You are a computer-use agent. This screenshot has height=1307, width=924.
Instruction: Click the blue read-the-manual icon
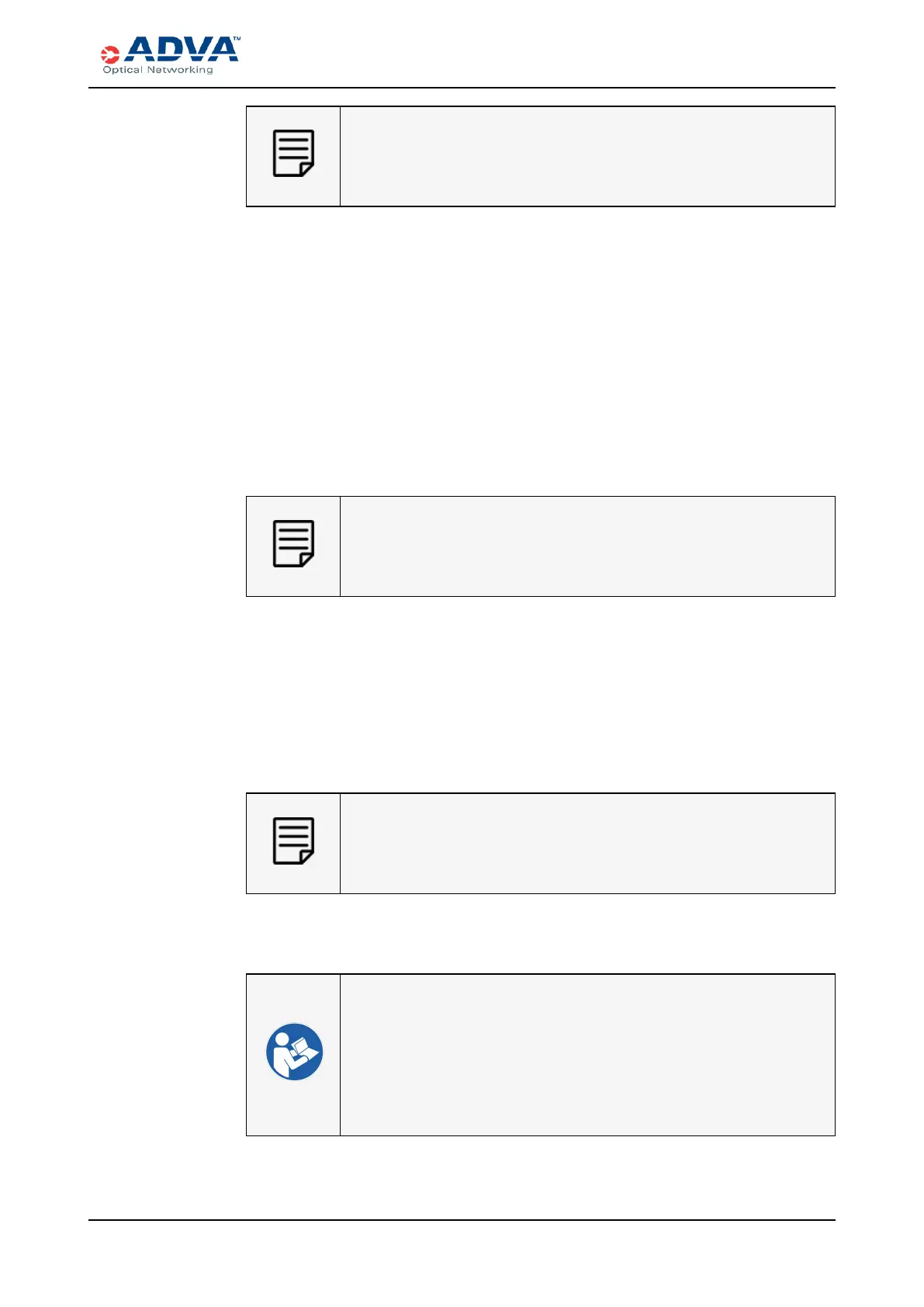(294, 1052)
